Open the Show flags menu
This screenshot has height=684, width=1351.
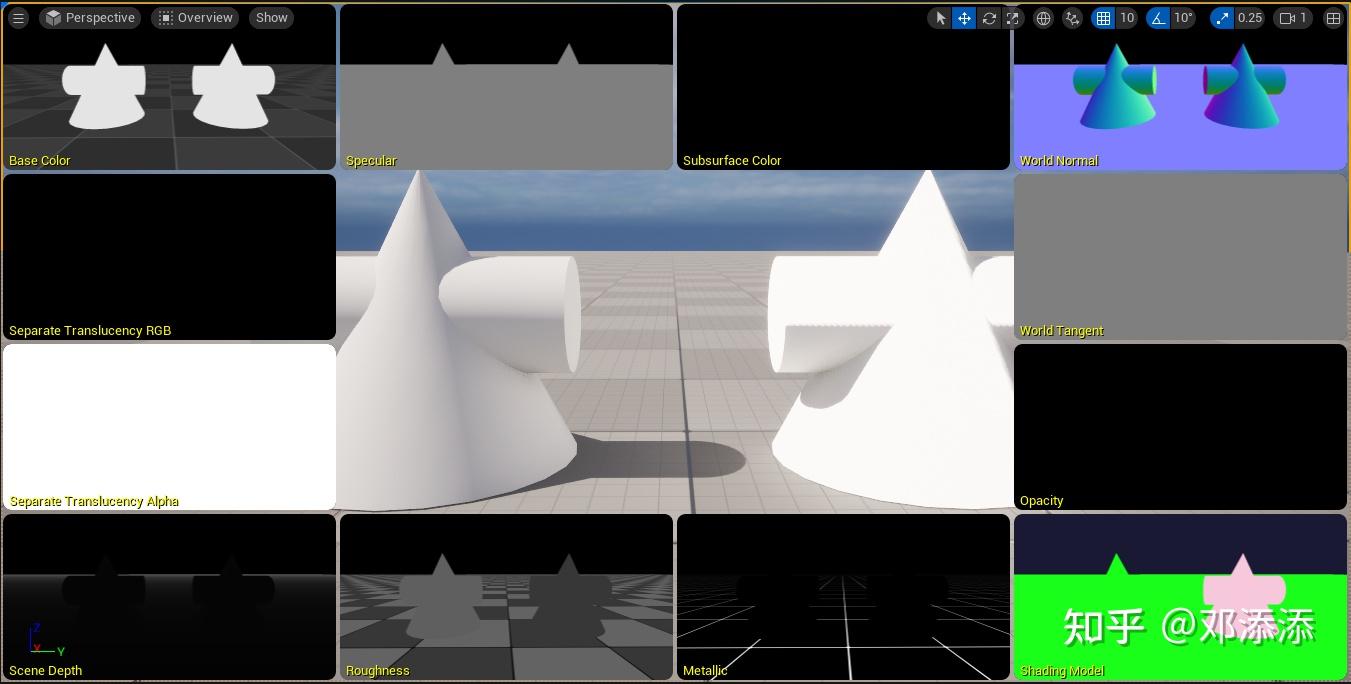click(271, 17)
